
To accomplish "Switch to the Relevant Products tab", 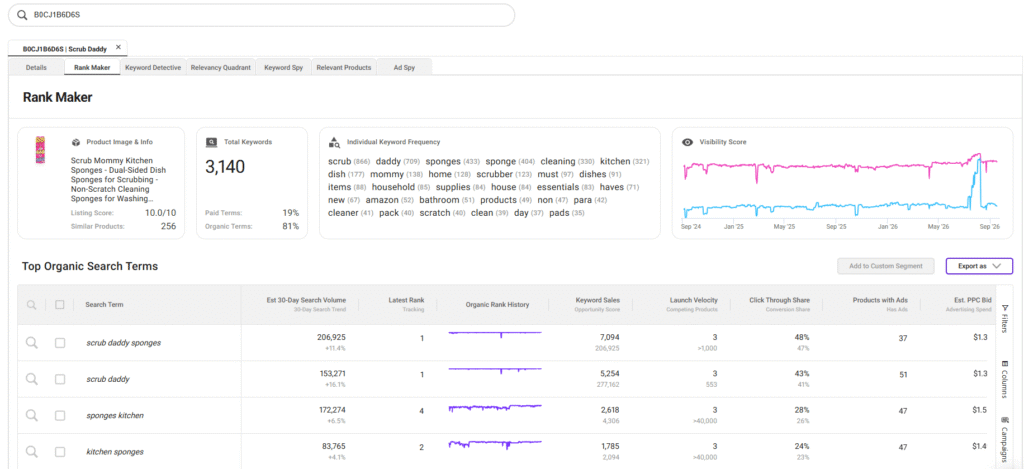I will point(344,67).
